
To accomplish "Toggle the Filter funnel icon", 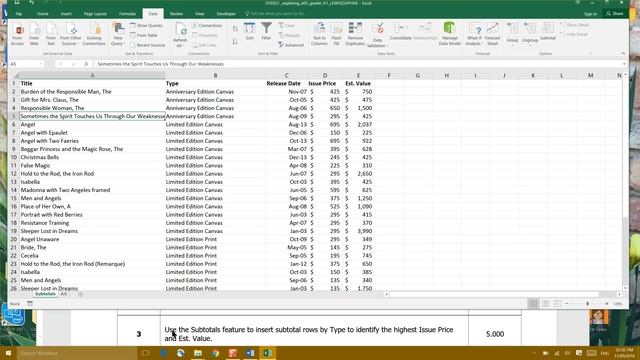I will [x=266, y=32].
